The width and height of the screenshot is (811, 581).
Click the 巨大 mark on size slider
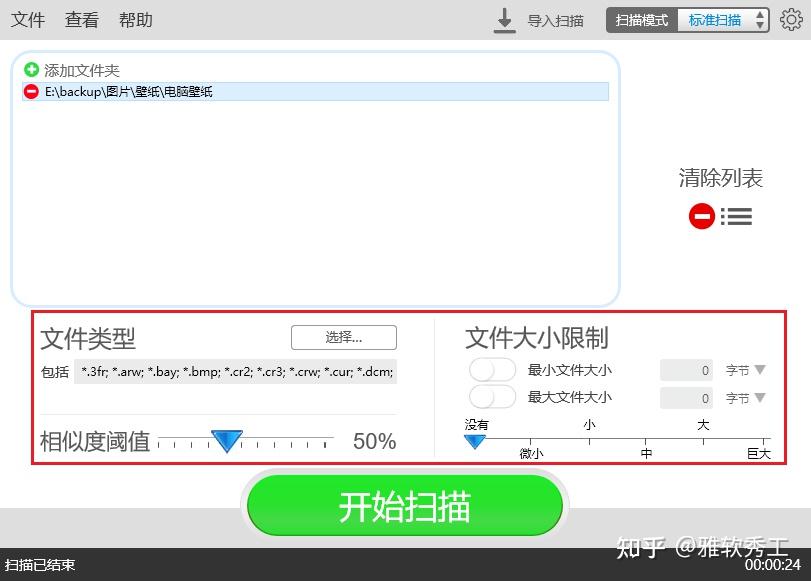tap(759, 454)
